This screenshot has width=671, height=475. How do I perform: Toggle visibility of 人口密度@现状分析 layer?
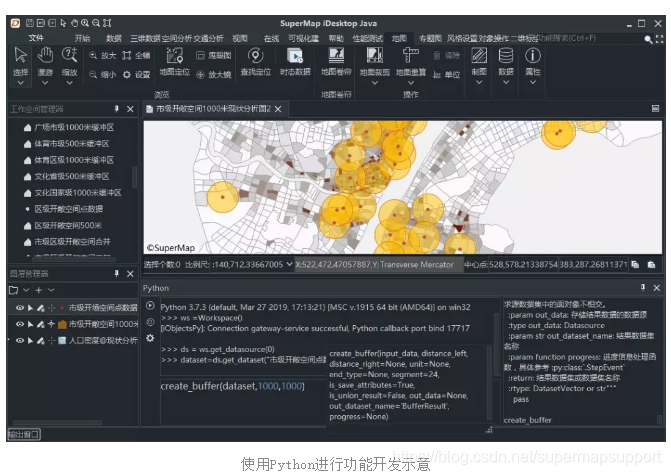tap(20, 341)
